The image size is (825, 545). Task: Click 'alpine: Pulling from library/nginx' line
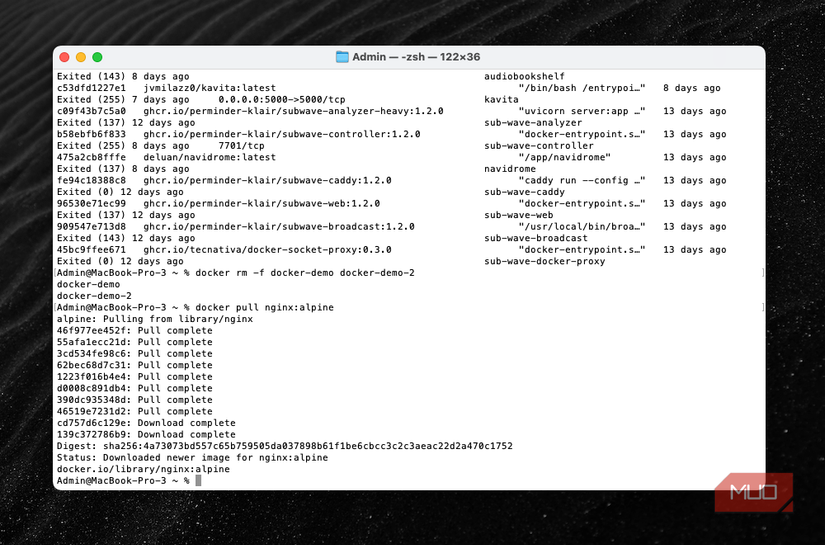[x=155, y=319]
